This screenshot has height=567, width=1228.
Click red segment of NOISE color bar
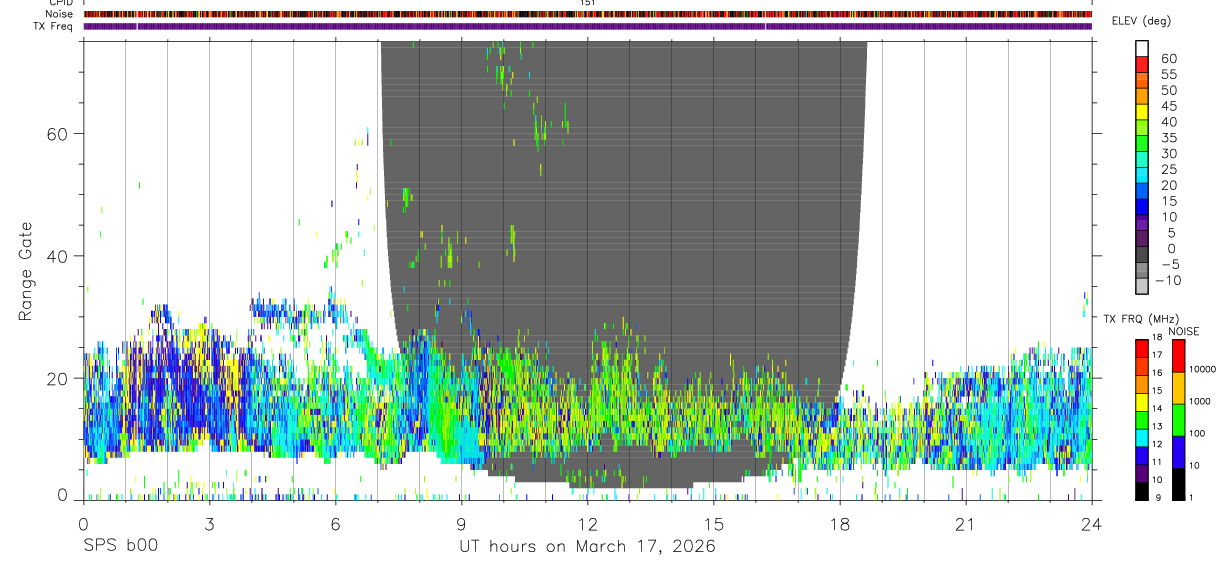(x=1178, y=356)
